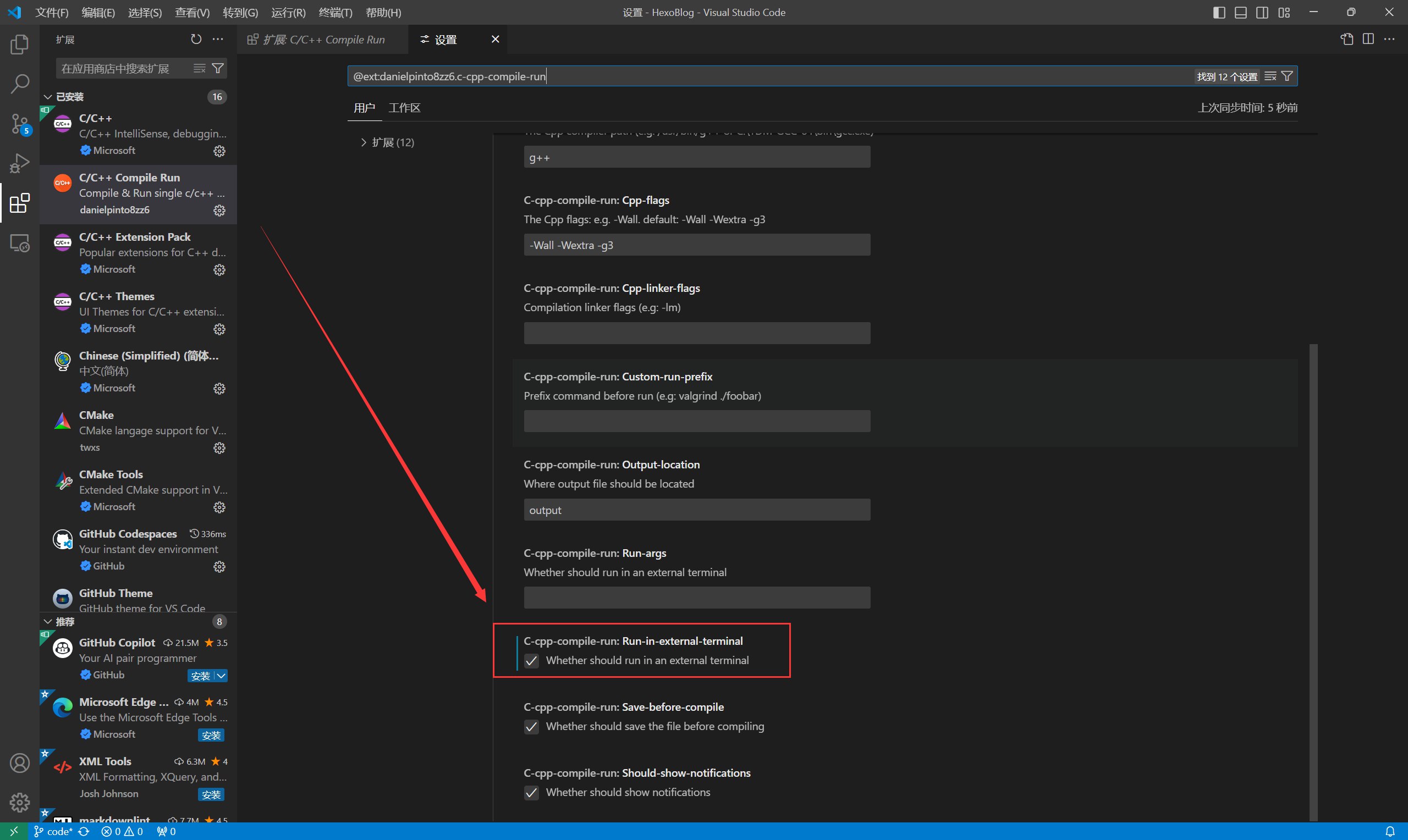Click the Output-location field showing output
This screenshot has height=840, width=1408.
click(697, 510)
